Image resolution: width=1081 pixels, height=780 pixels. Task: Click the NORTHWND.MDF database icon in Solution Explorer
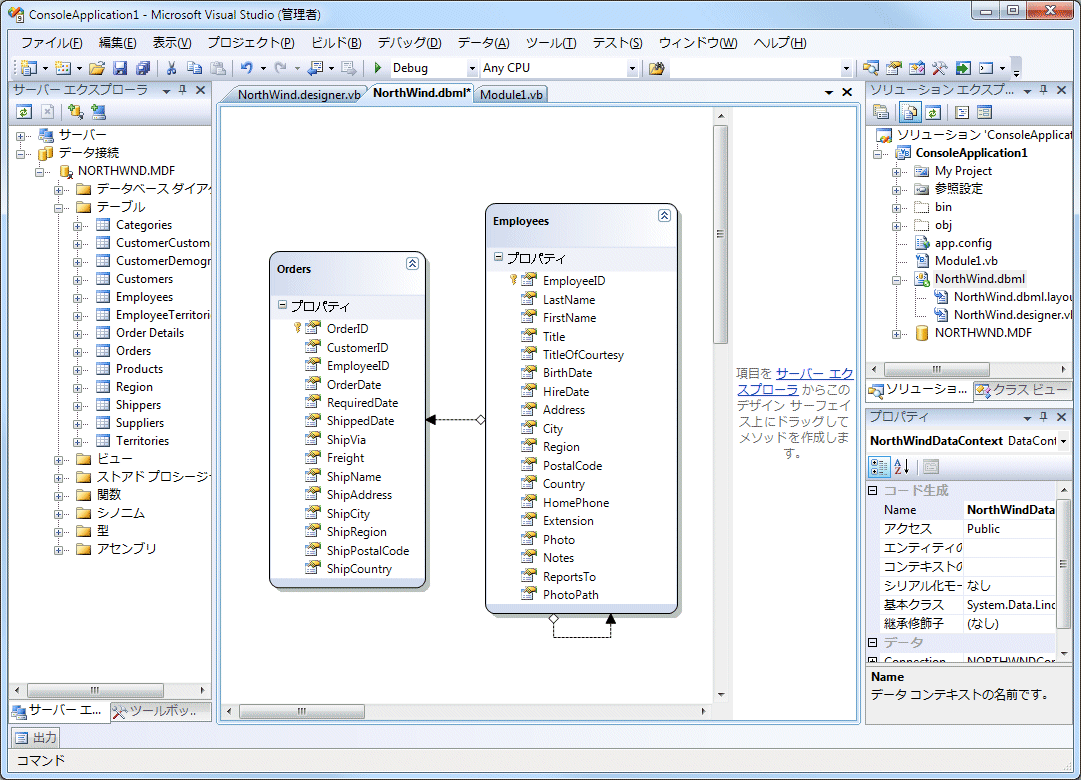[x=922, y=332]
